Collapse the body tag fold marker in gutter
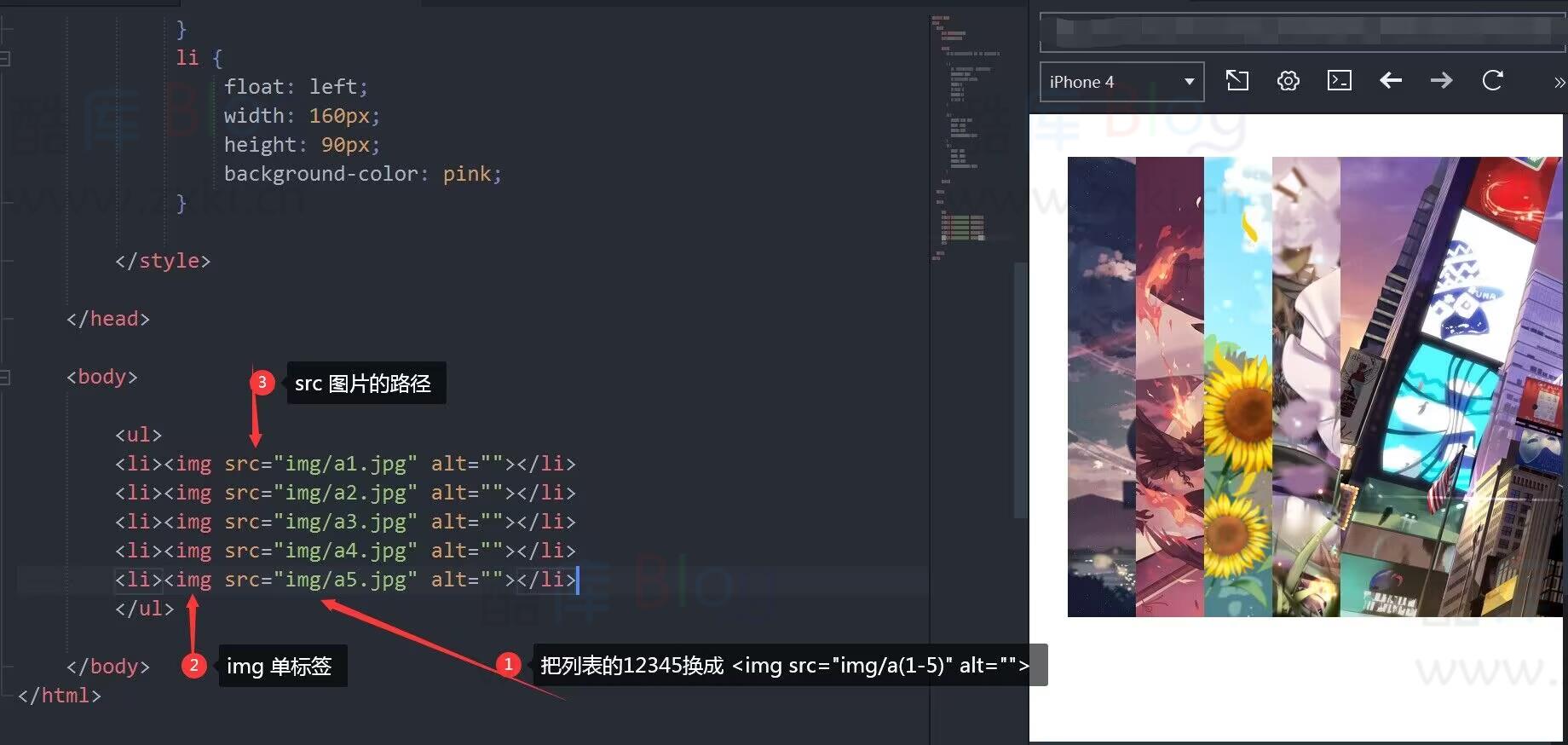The width and height of the screenshot is (1568, 745). pos(5,377)
